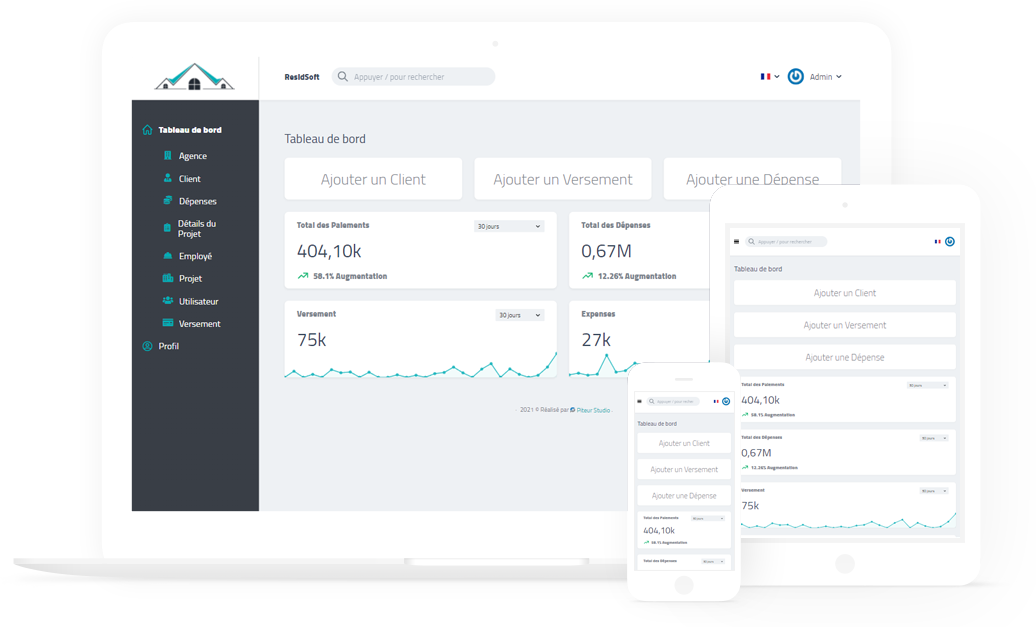Click the search magnifier icon on laptop

[342, 77]
